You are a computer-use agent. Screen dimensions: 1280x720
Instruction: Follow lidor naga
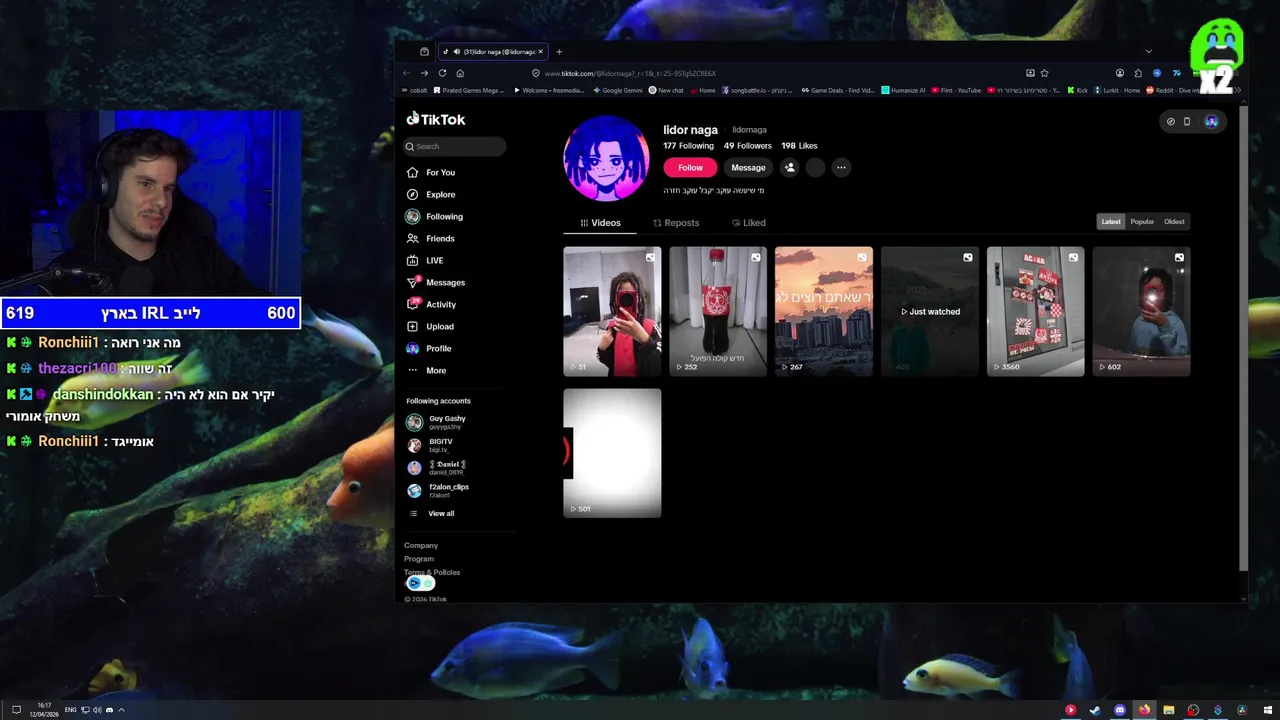click(690, 167)
